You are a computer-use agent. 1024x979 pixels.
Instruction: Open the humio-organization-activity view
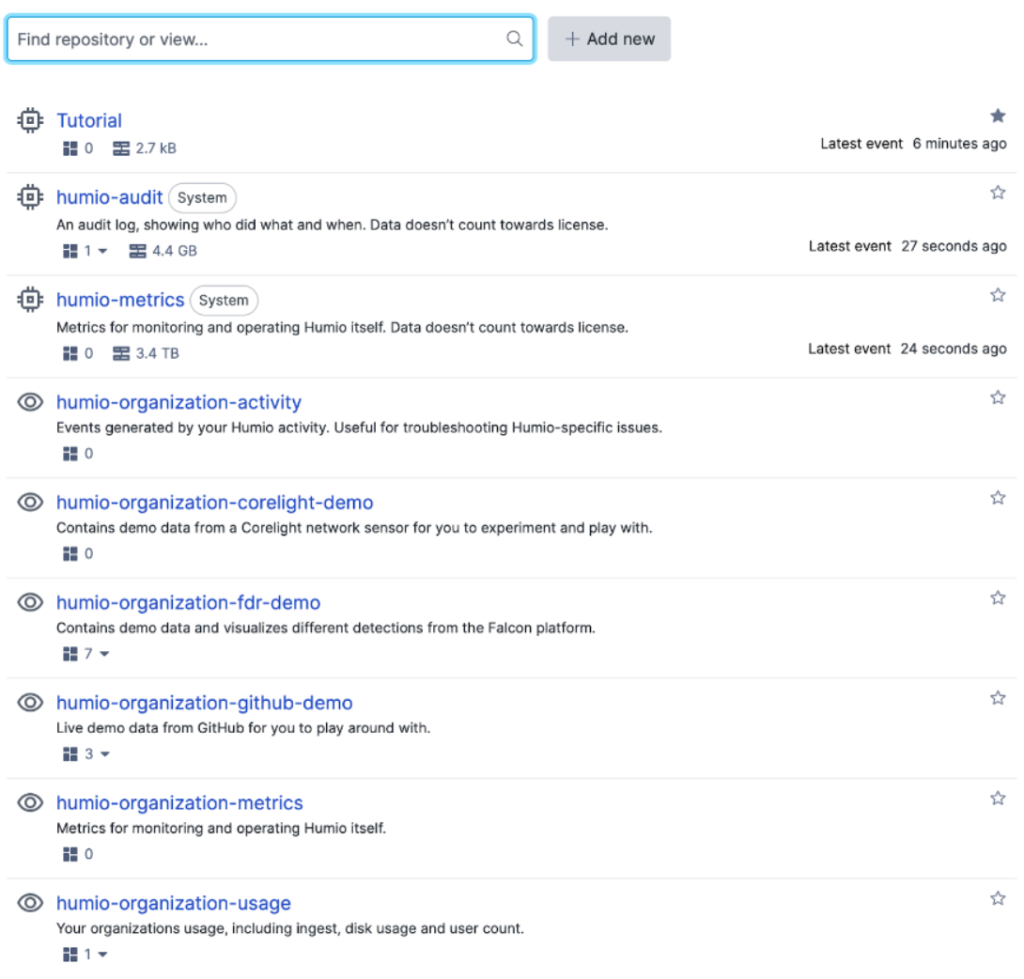pos(178,402)
